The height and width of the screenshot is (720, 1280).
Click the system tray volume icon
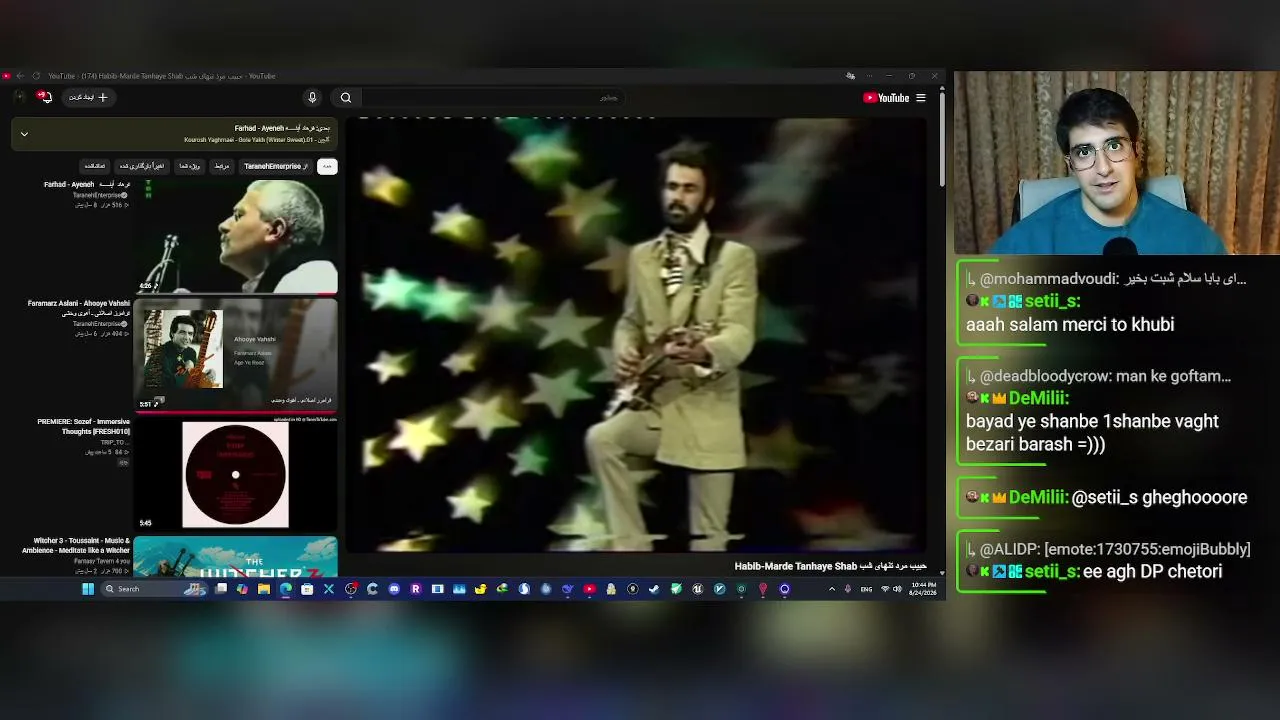click(x=897, y=589)
